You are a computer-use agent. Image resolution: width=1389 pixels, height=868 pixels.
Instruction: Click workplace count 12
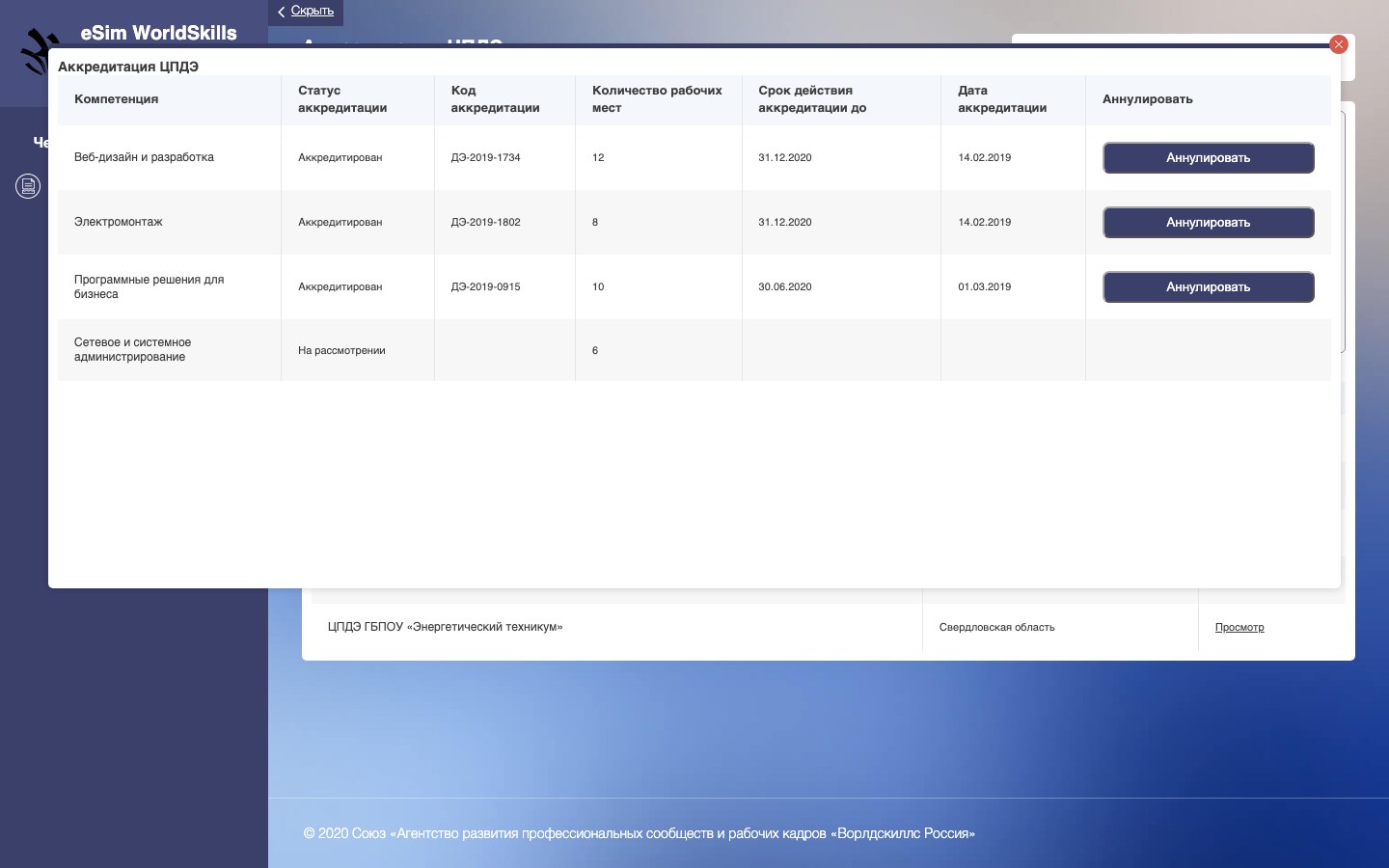(x=598, y=158)
